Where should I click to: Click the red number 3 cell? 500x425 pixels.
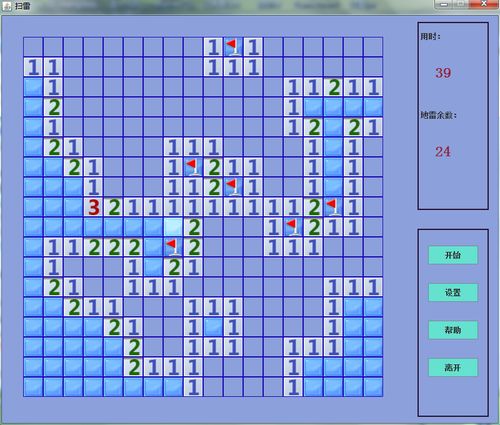tap(93, 207)
